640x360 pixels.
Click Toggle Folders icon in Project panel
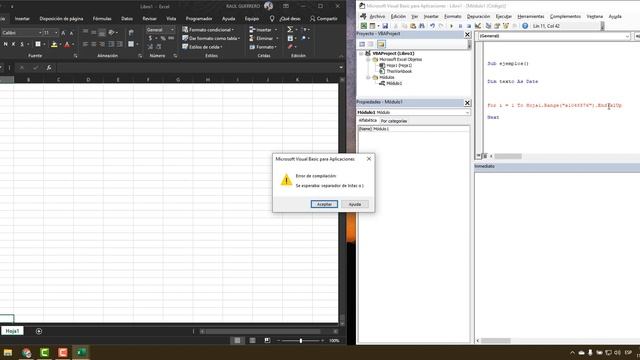(381, 44)
